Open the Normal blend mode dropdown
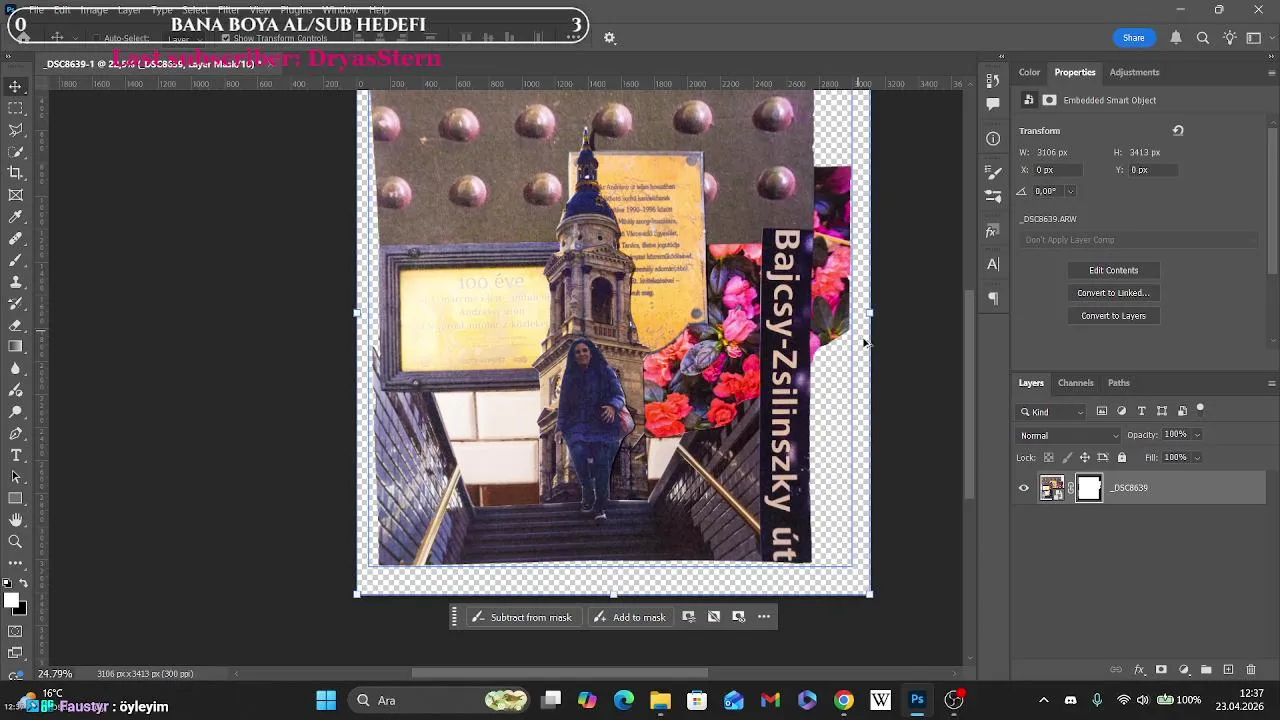Viewport: 1280px width, 720px height. 1069,435
